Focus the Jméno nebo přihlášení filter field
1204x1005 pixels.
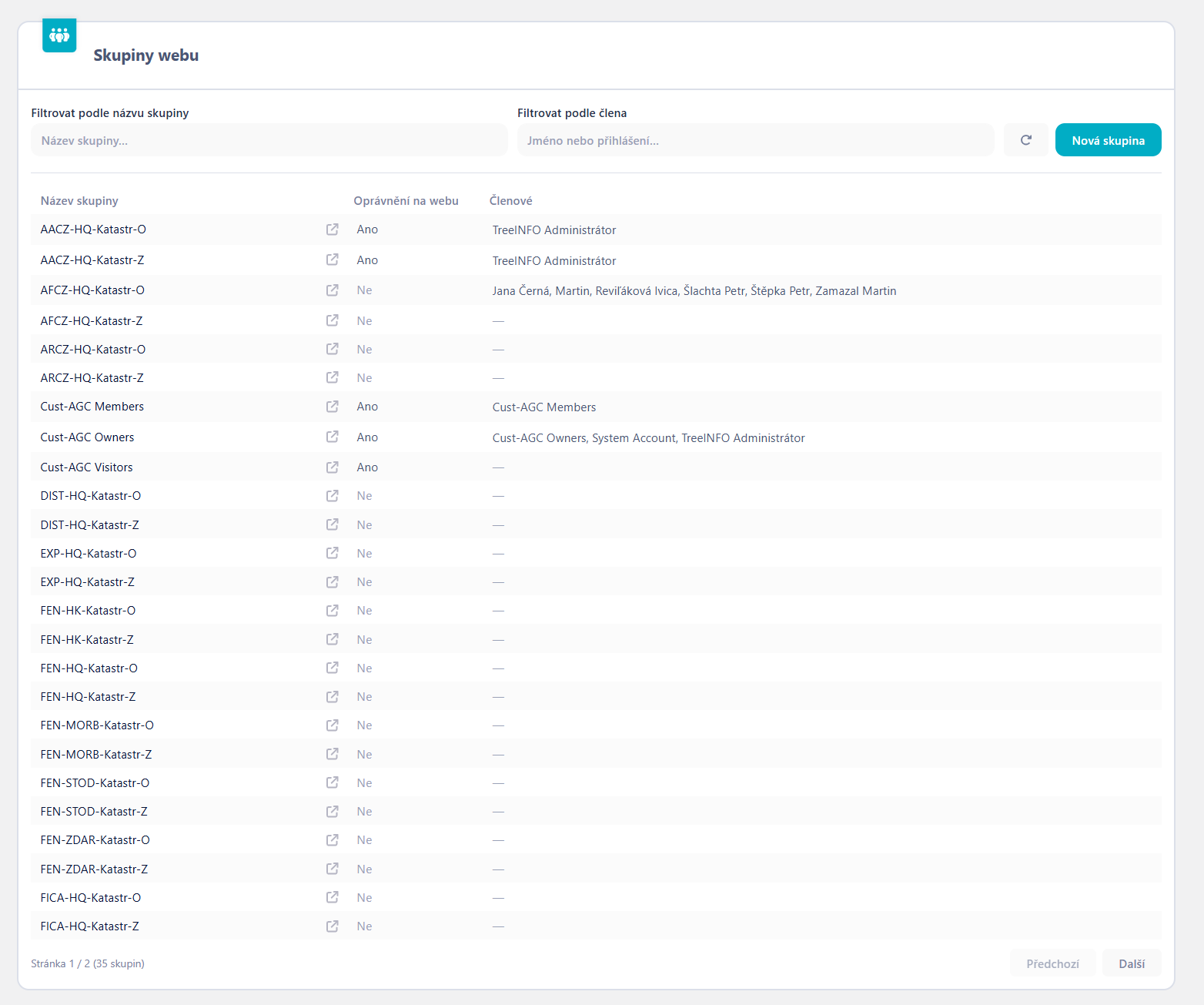[x=755, y=140]
